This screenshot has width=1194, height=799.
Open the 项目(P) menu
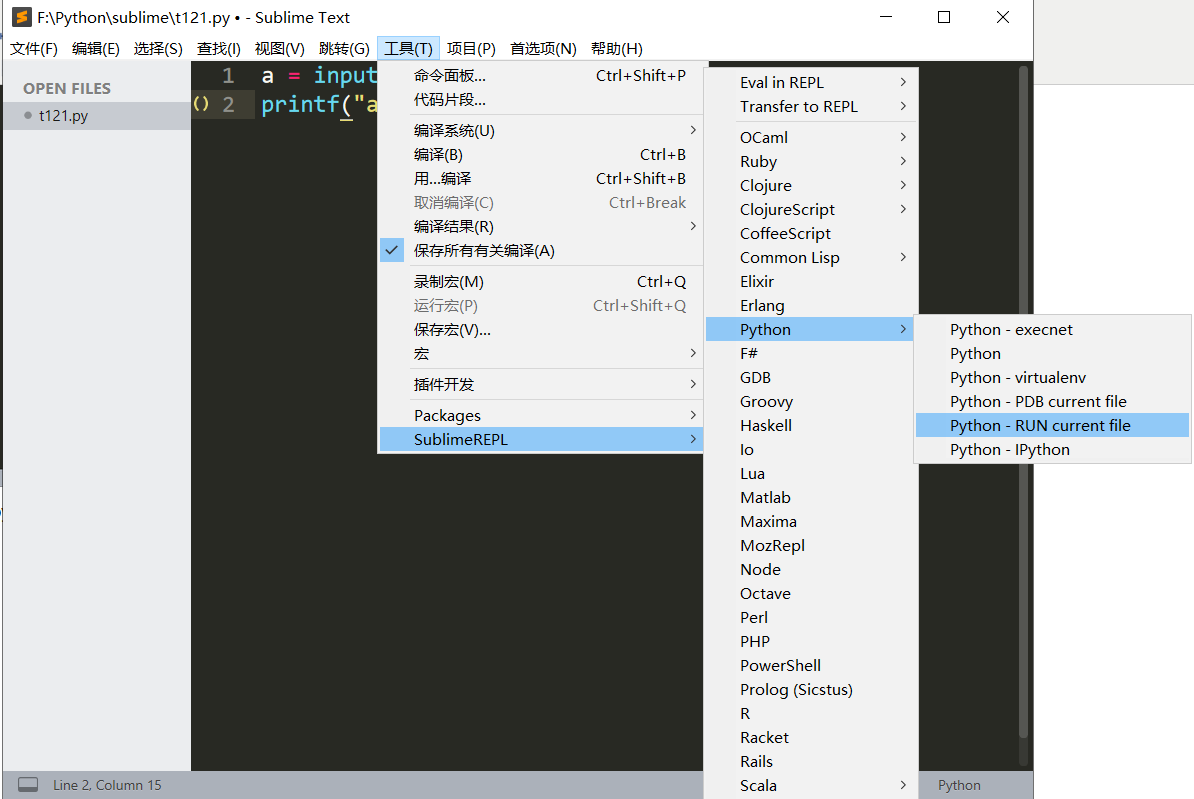[471, 49]
